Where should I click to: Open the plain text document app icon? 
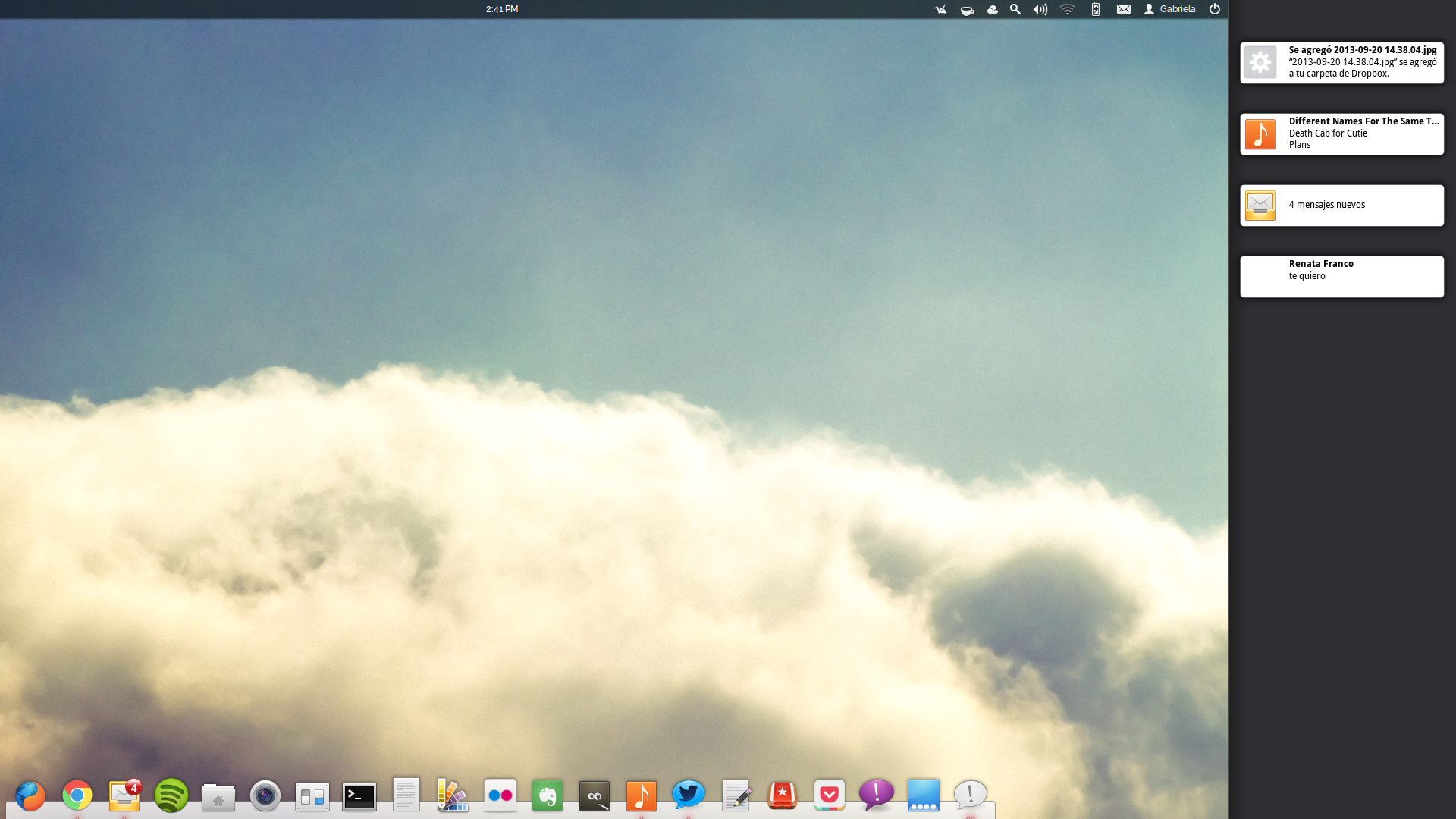tap(406, 795)
